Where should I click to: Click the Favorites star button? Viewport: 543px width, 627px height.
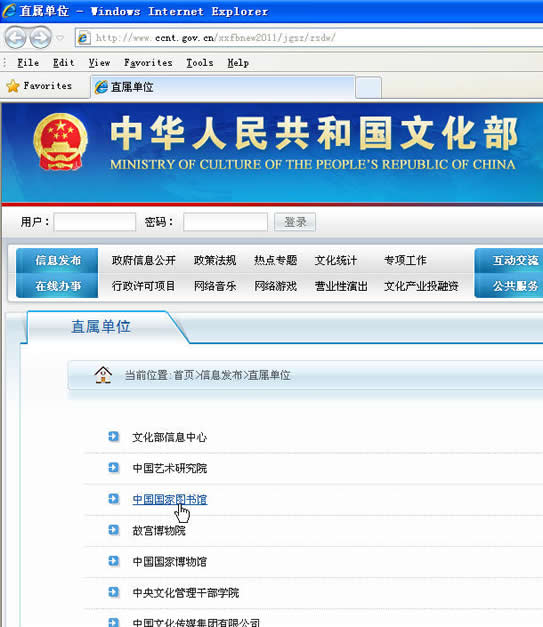[39, 86]
